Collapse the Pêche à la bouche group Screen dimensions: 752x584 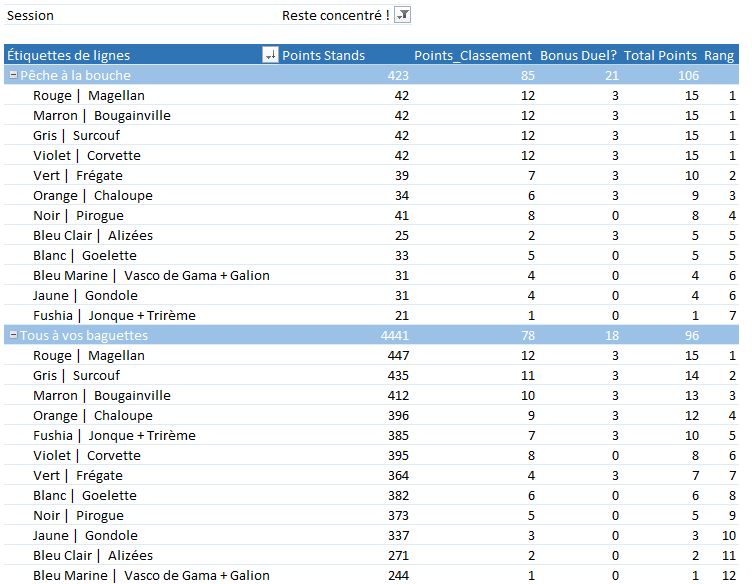(13, 75)
